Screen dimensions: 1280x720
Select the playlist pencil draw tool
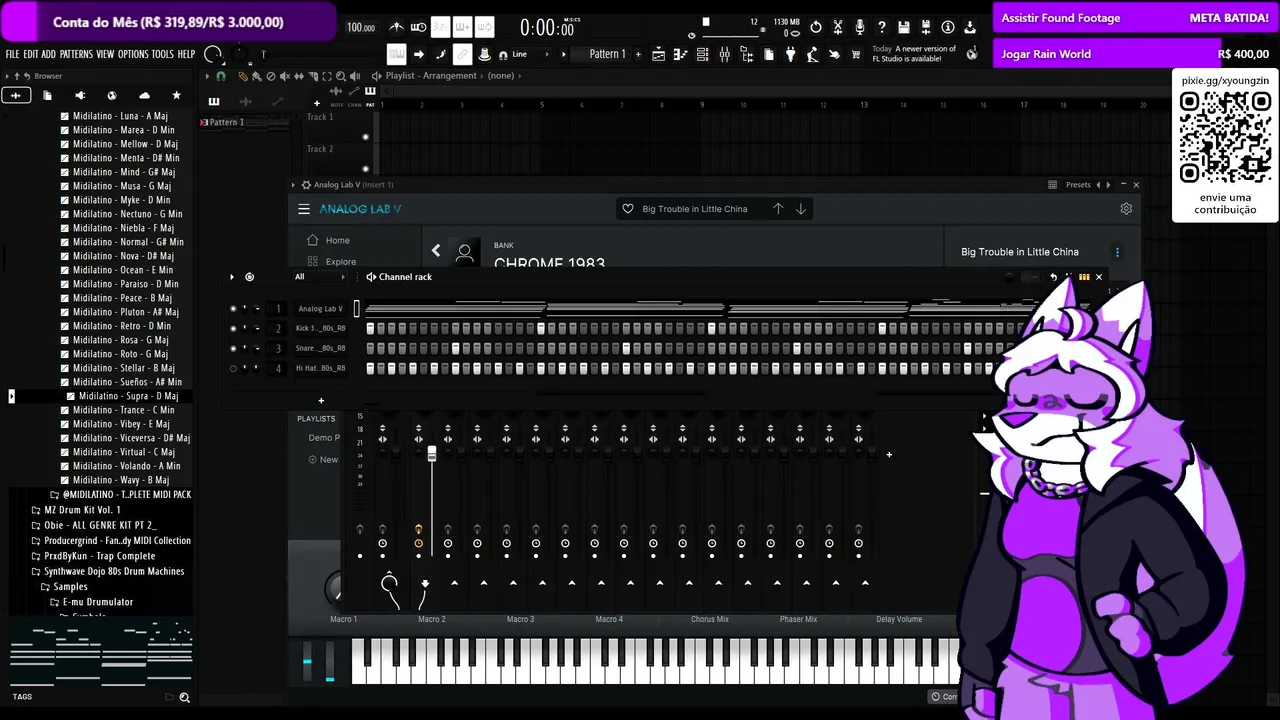coord(242,76)
